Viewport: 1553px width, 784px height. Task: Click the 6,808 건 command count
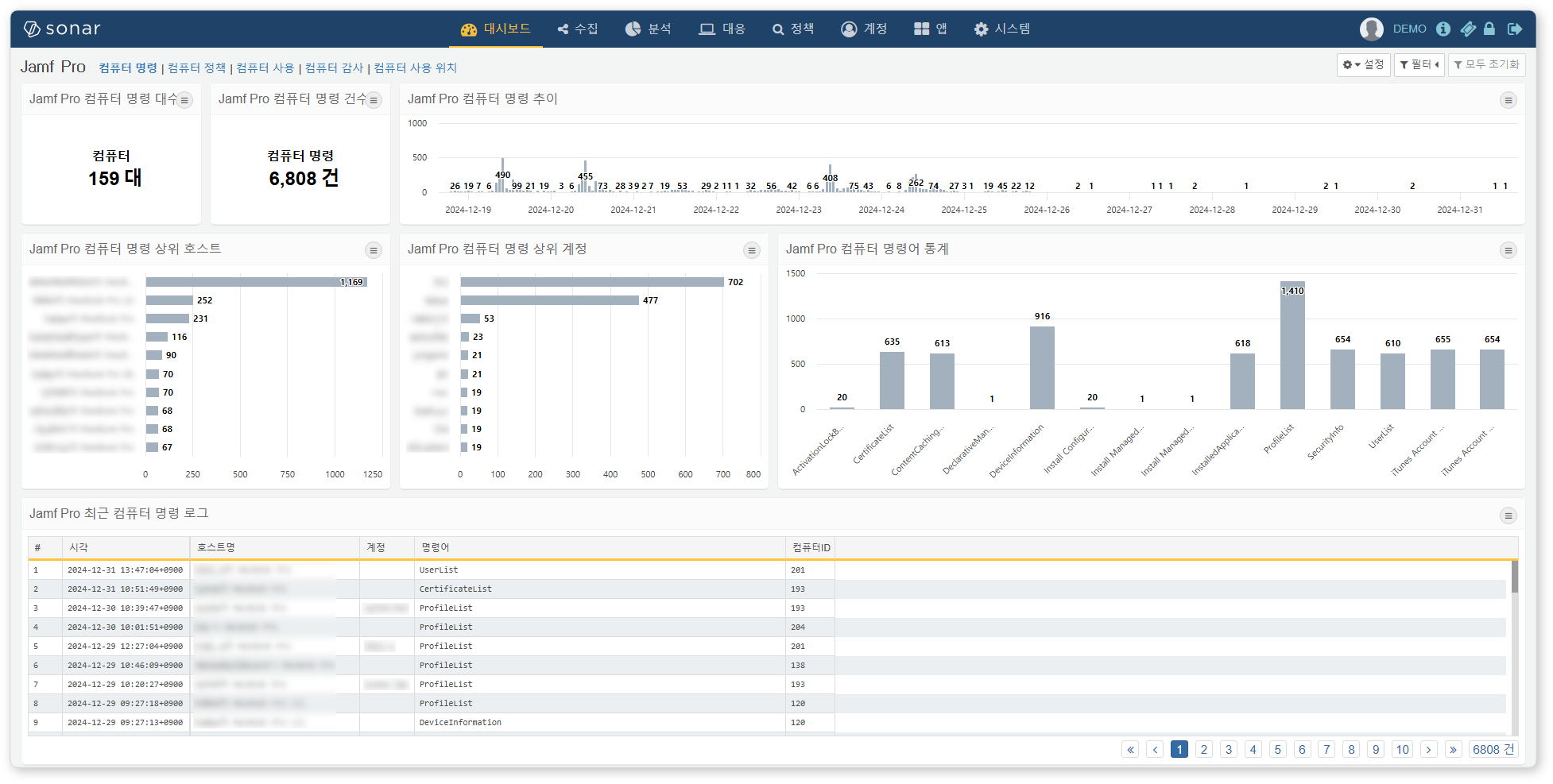click(x=304, y=178)
